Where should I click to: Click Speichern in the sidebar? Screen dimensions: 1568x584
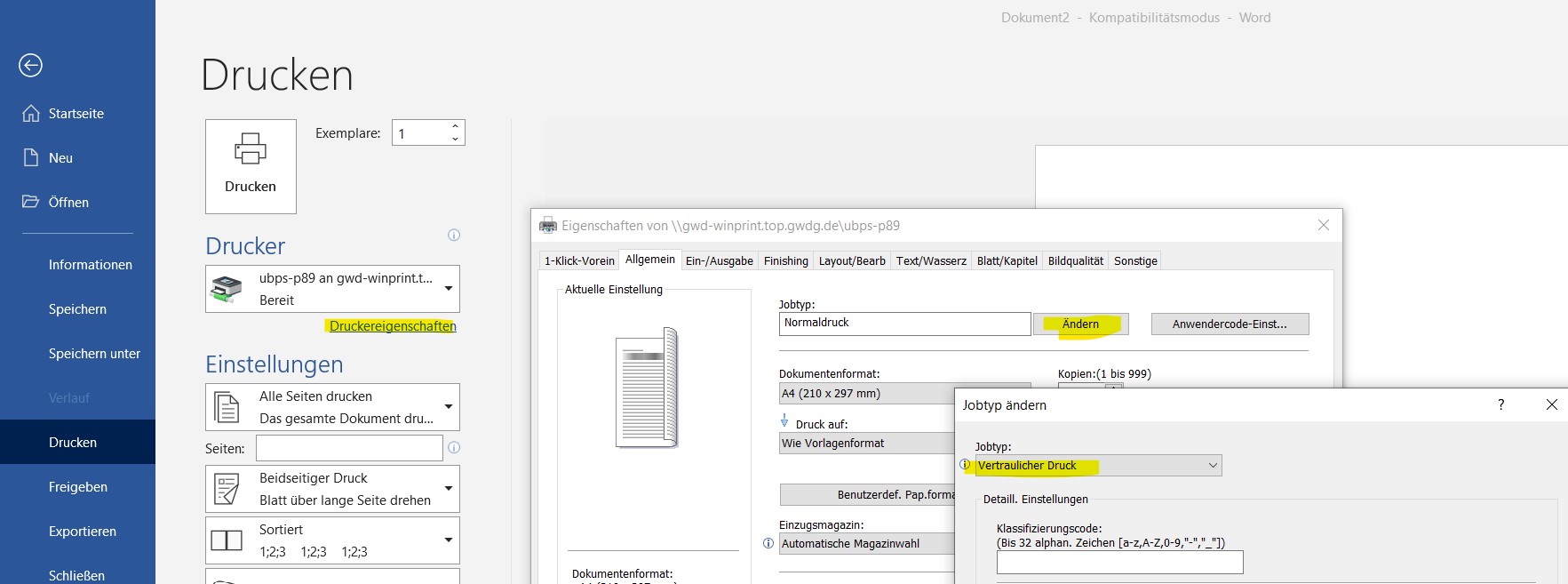(77, 309)
